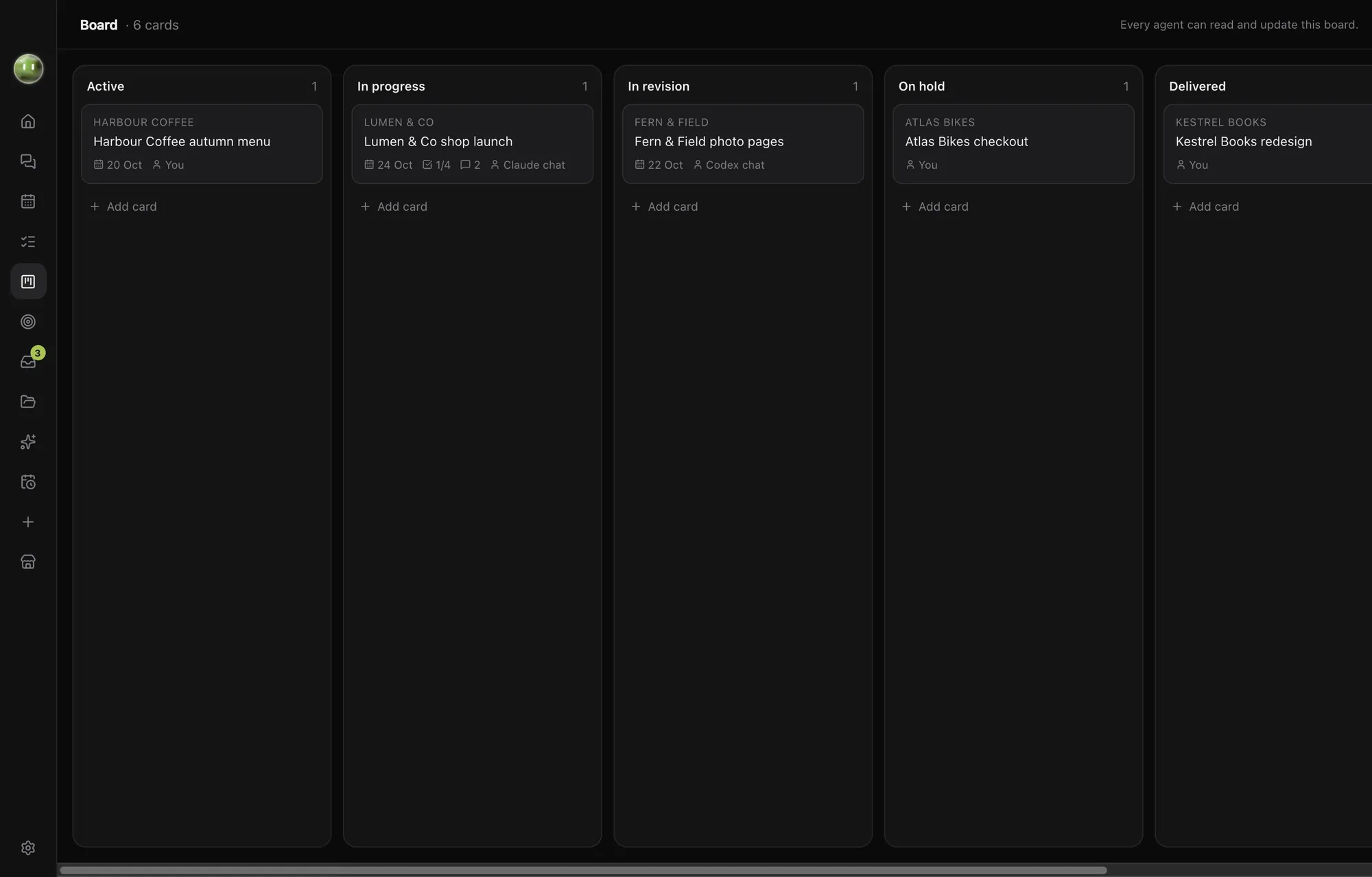Click the Active column header
Image resolution: width=1372 pixels, height=877 pixels.
[x=106, y=86]
